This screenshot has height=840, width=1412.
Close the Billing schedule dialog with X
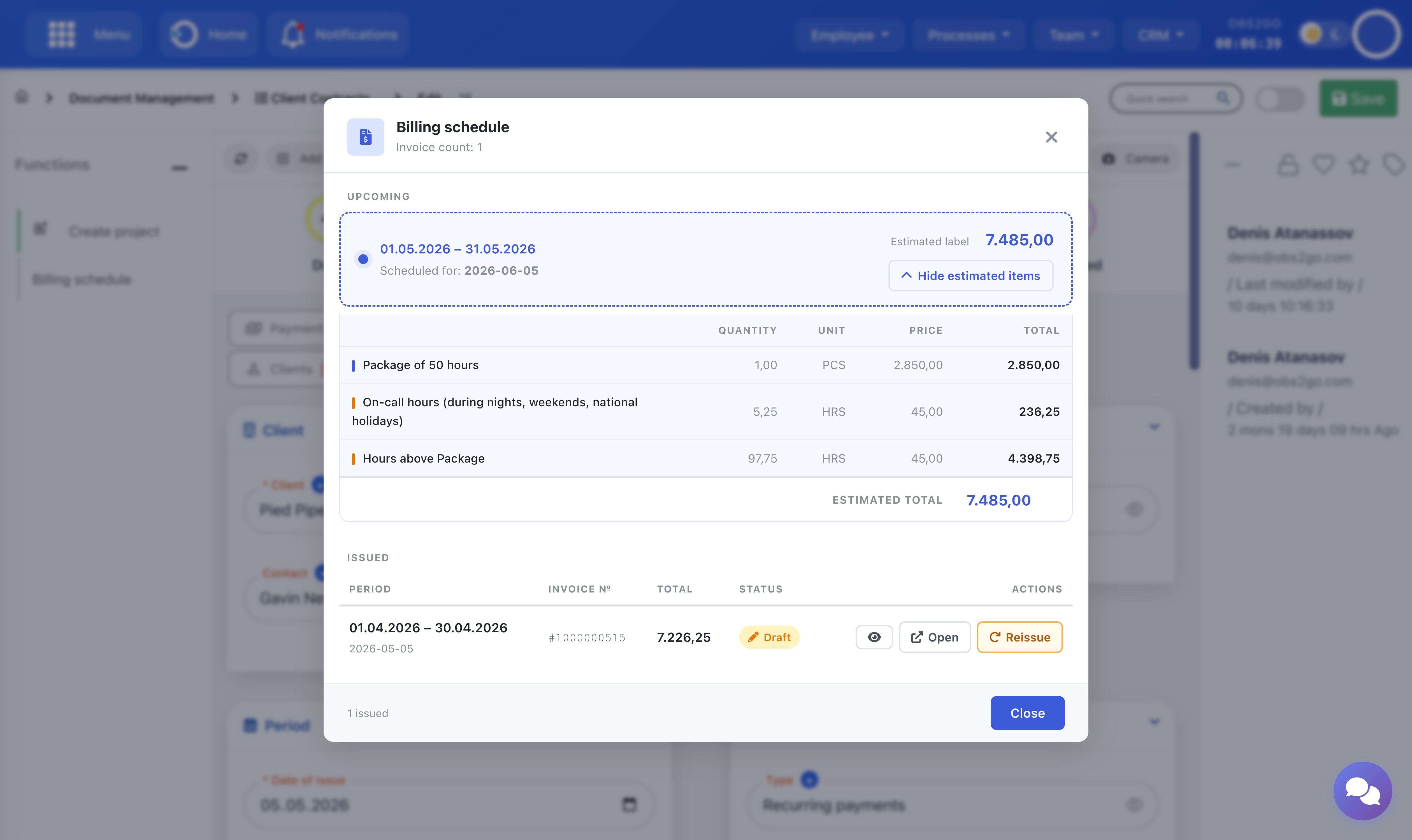pyautogui.click(x=1051, y=137)
